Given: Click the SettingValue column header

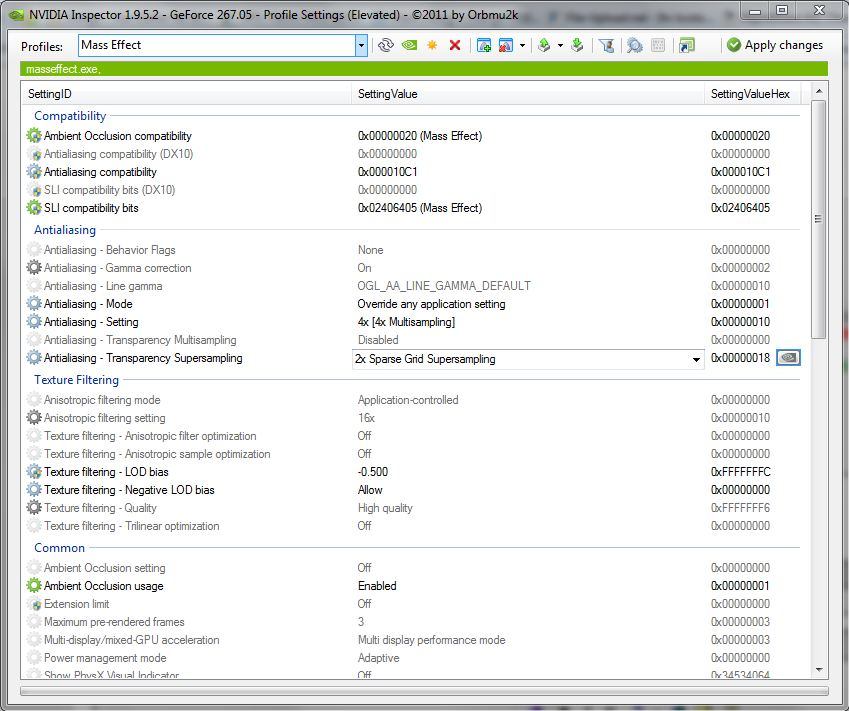Looking at the screenshot, I should (x=527, y=94).
